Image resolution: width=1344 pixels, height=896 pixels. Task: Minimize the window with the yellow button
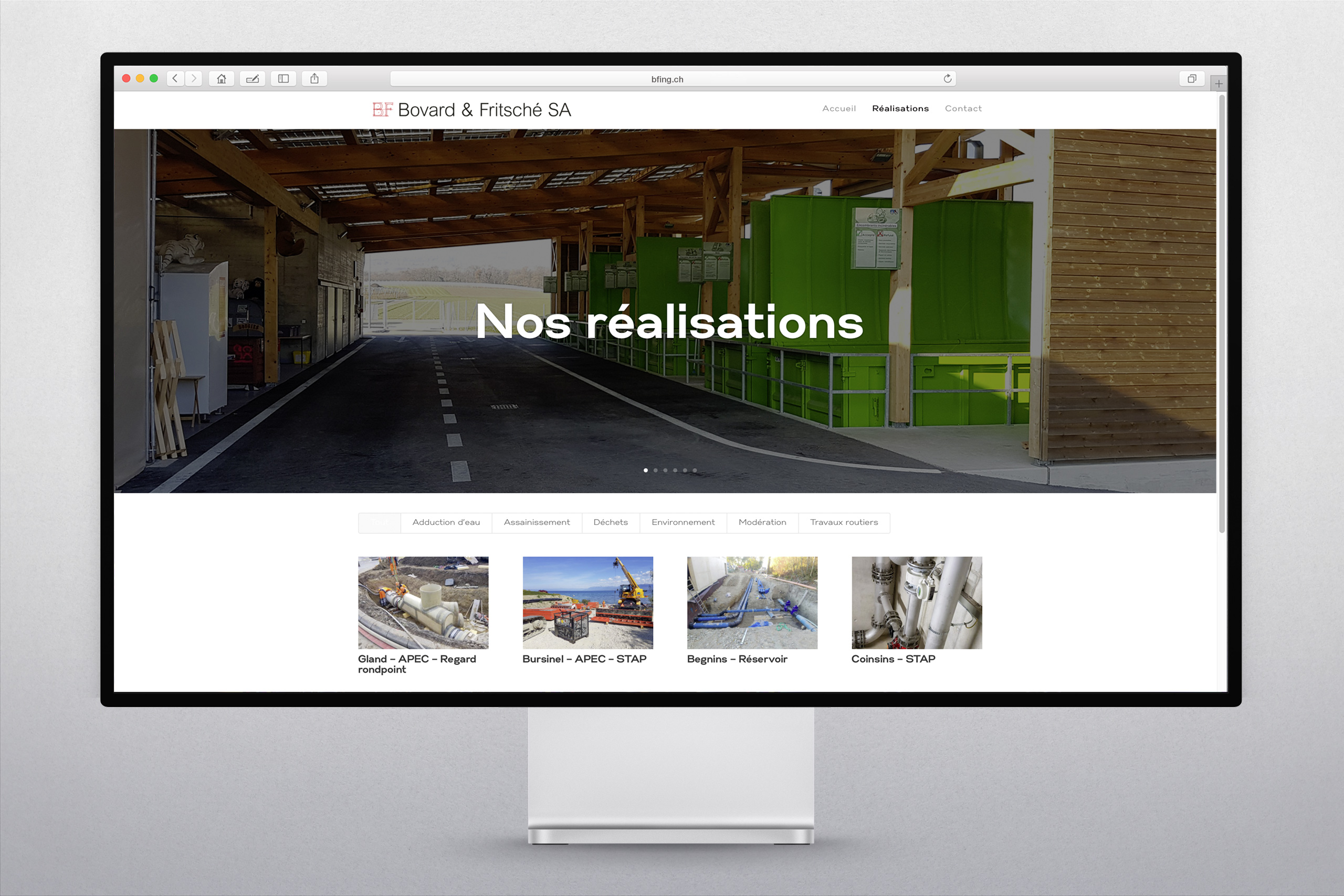[140, 79]
